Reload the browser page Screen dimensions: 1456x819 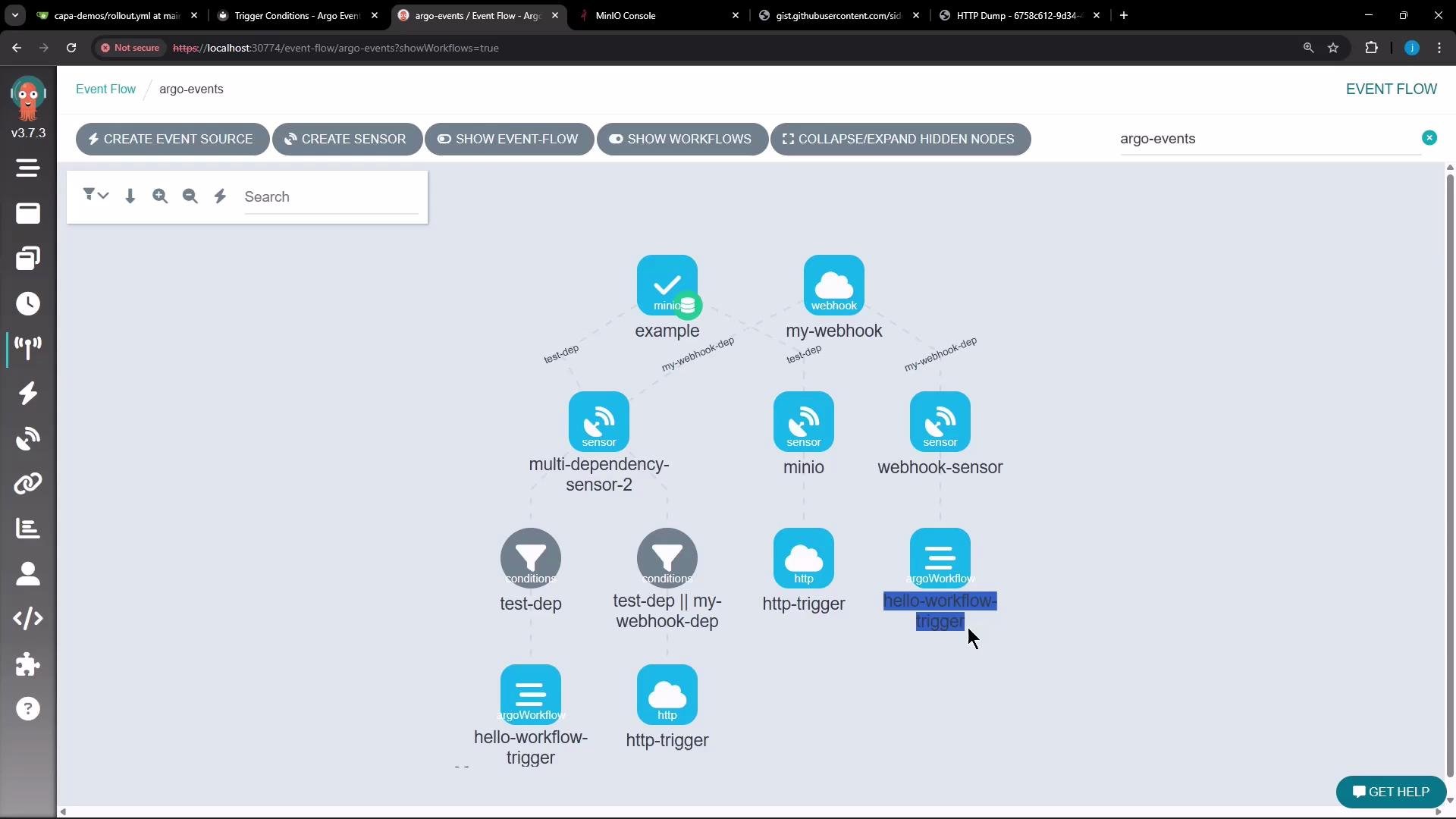[71, 48]
